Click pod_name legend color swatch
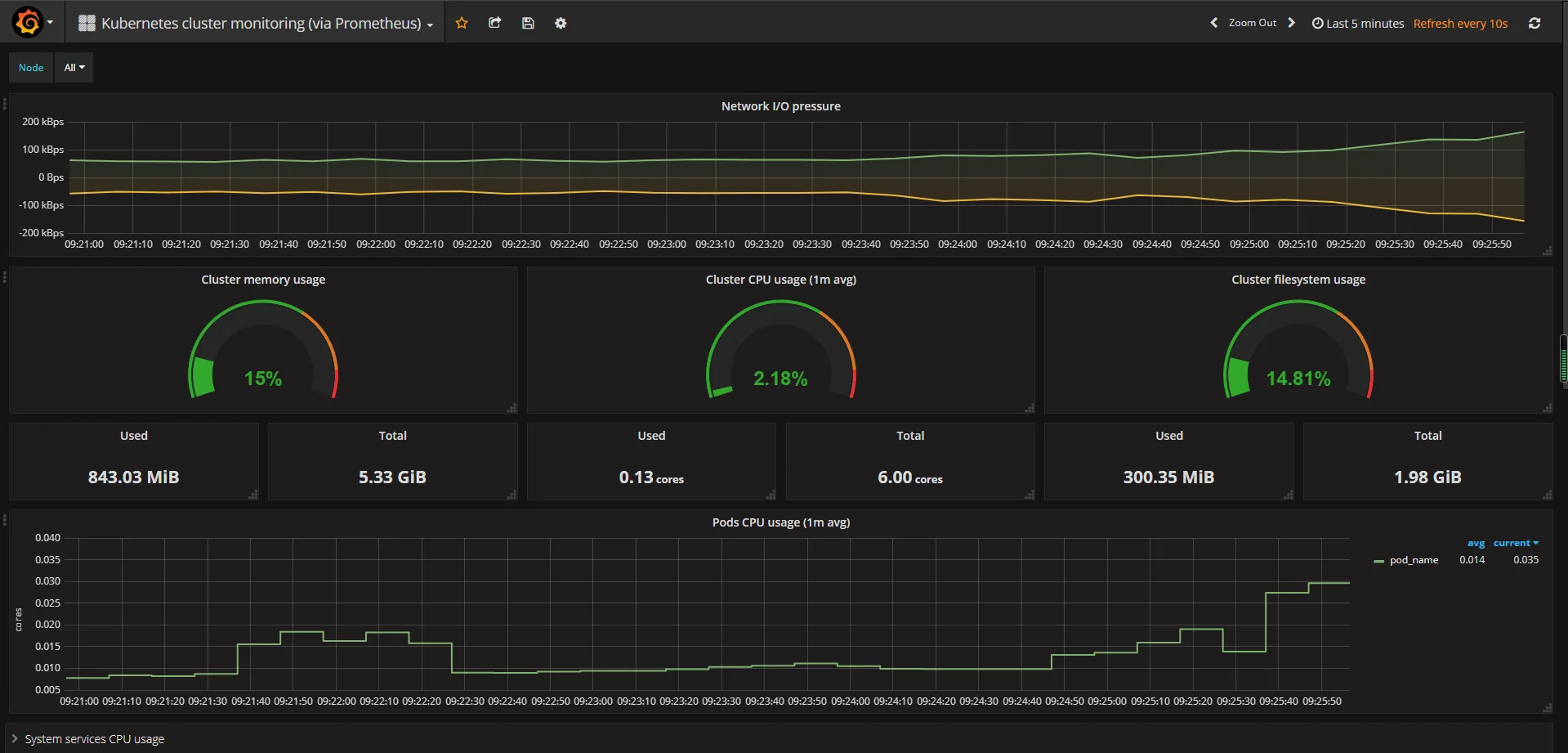 coord(1379,561)
